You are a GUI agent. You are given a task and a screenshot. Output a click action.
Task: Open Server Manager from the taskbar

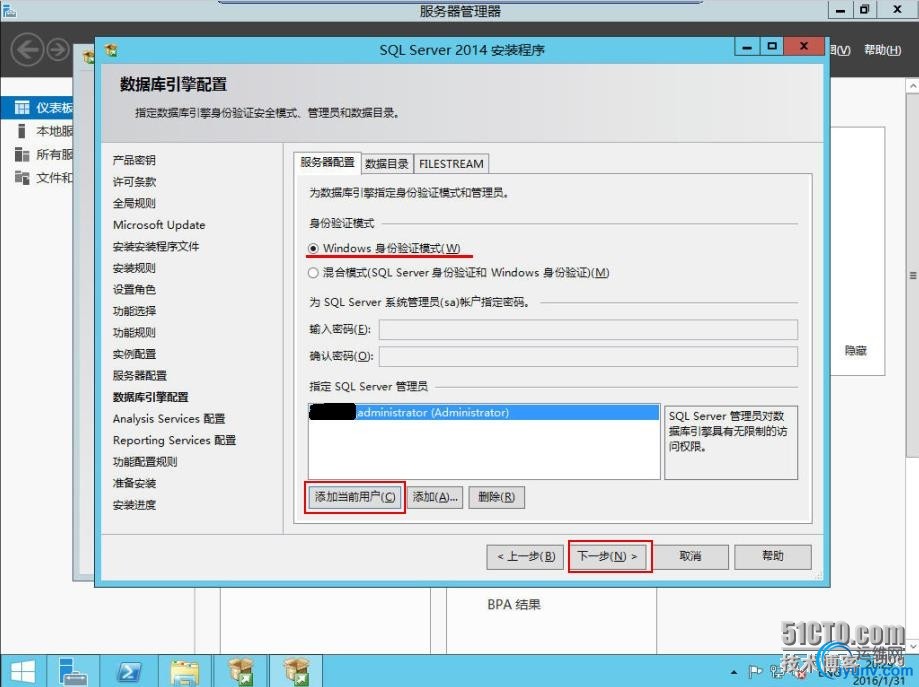[73, 672]
